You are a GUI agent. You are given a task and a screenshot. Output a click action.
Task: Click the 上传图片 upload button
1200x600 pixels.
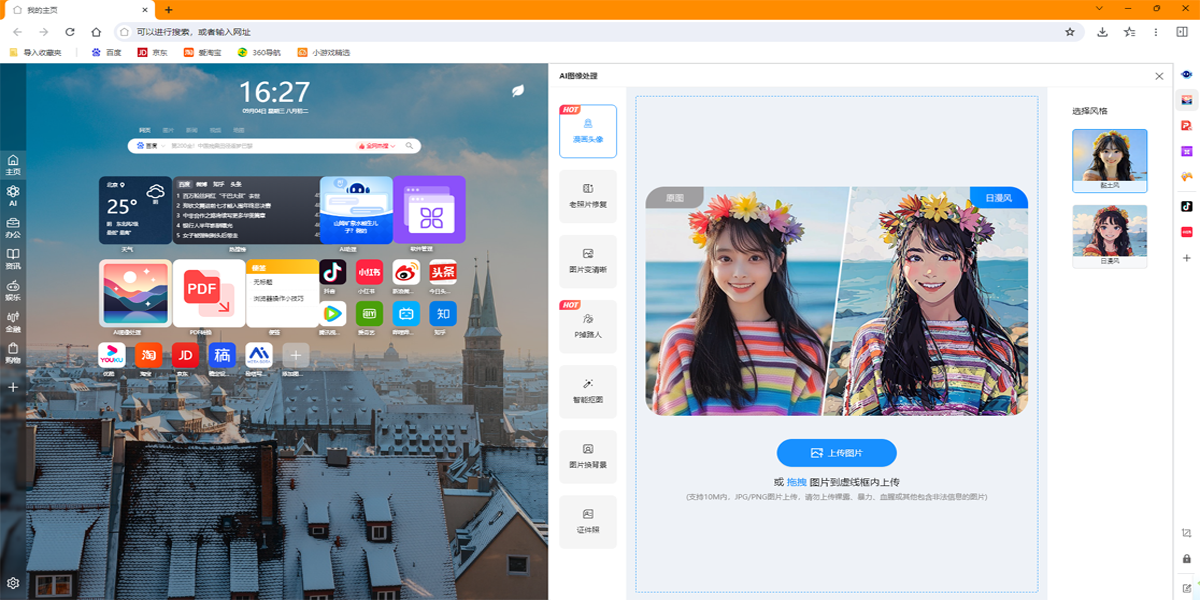[x=836, y=453]
